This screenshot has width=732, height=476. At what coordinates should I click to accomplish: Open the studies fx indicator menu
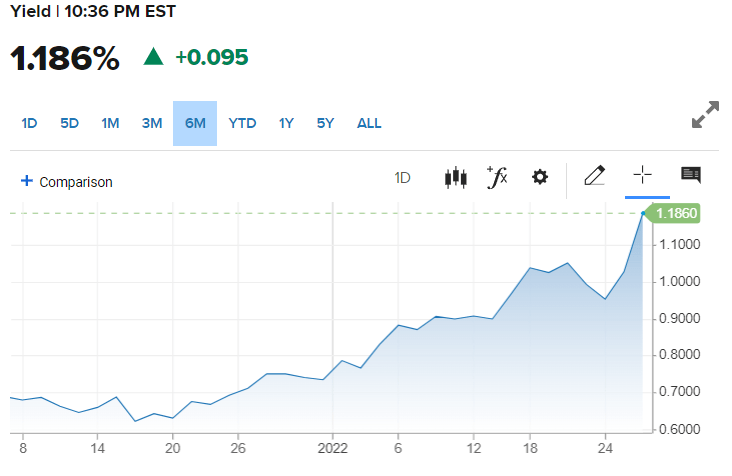497,177
